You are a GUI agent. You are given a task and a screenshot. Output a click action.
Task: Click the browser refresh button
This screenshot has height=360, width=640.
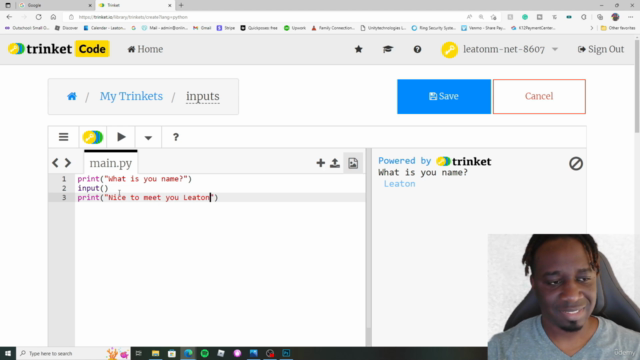38,17
